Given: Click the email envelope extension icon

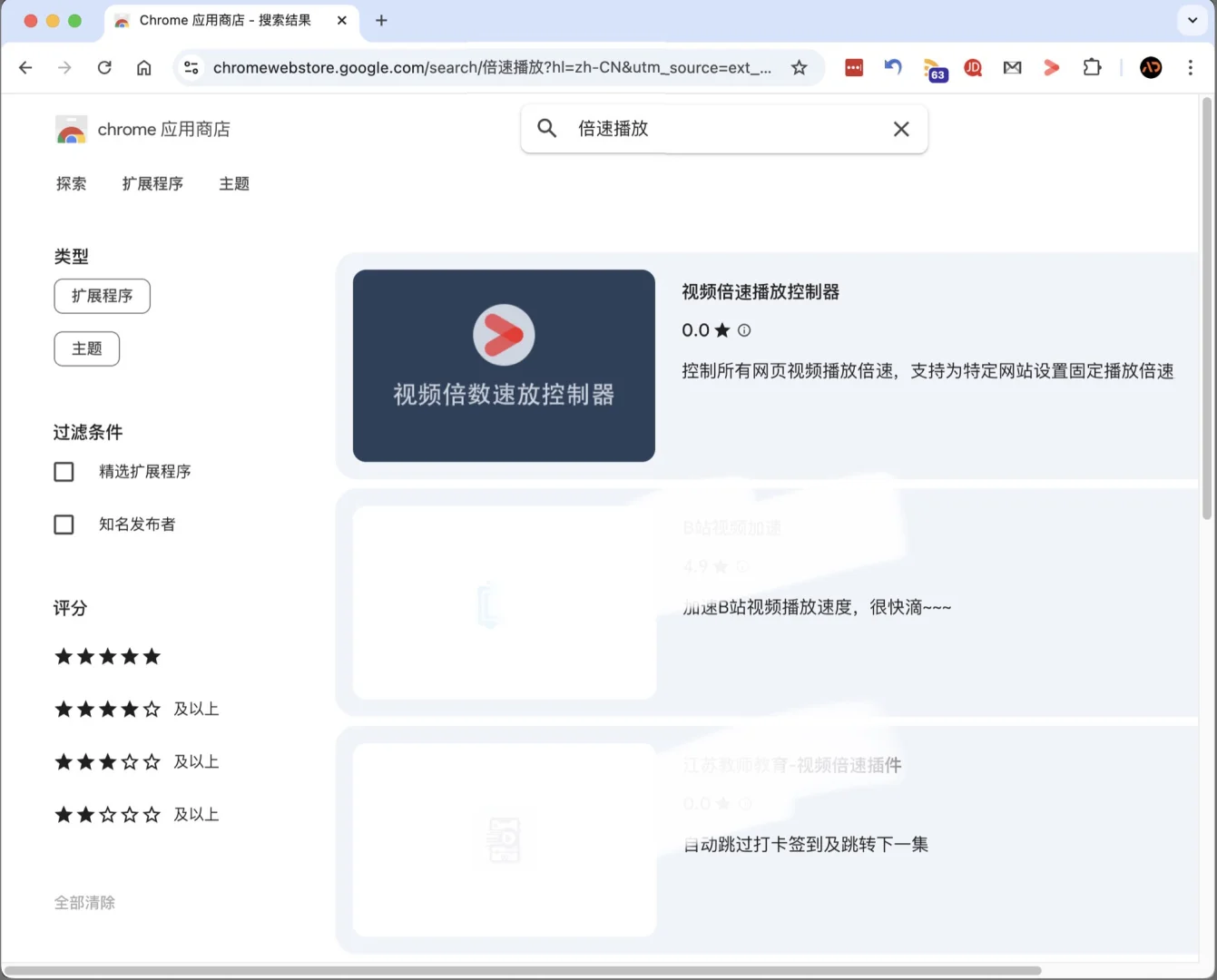Looking at the screenshot, I should [x=1012, y=67].
